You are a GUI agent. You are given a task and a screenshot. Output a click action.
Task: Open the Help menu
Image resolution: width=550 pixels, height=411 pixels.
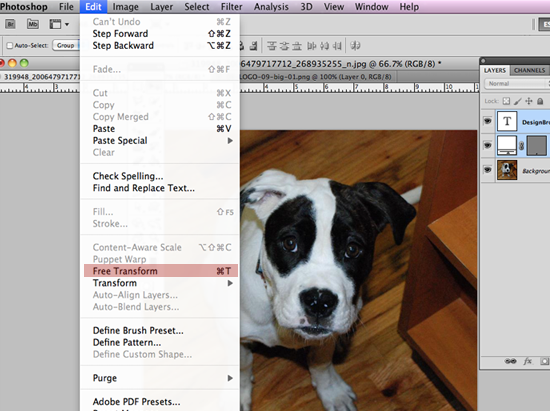(409, 7)
